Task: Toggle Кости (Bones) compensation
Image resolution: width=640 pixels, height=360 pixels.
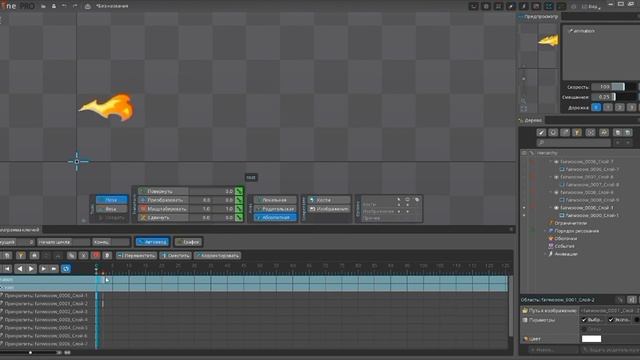Action: click(x=329, y=200)
